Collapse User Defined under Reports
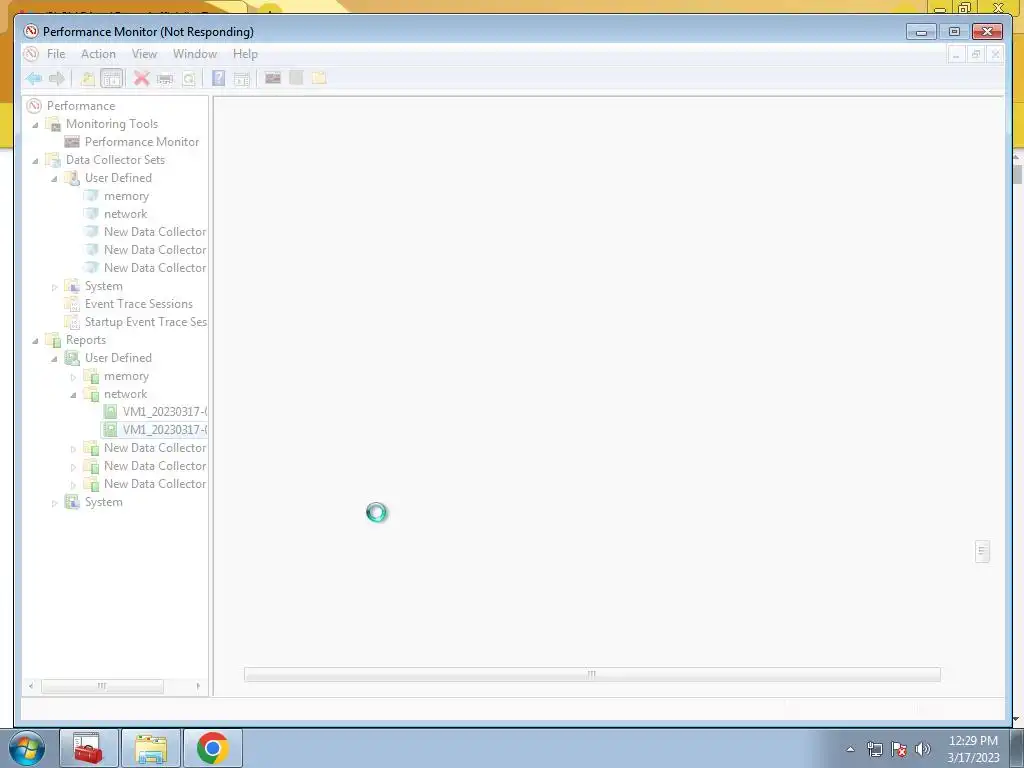Viewport: 1024px width, 768px height. click(x=55, y=359)
